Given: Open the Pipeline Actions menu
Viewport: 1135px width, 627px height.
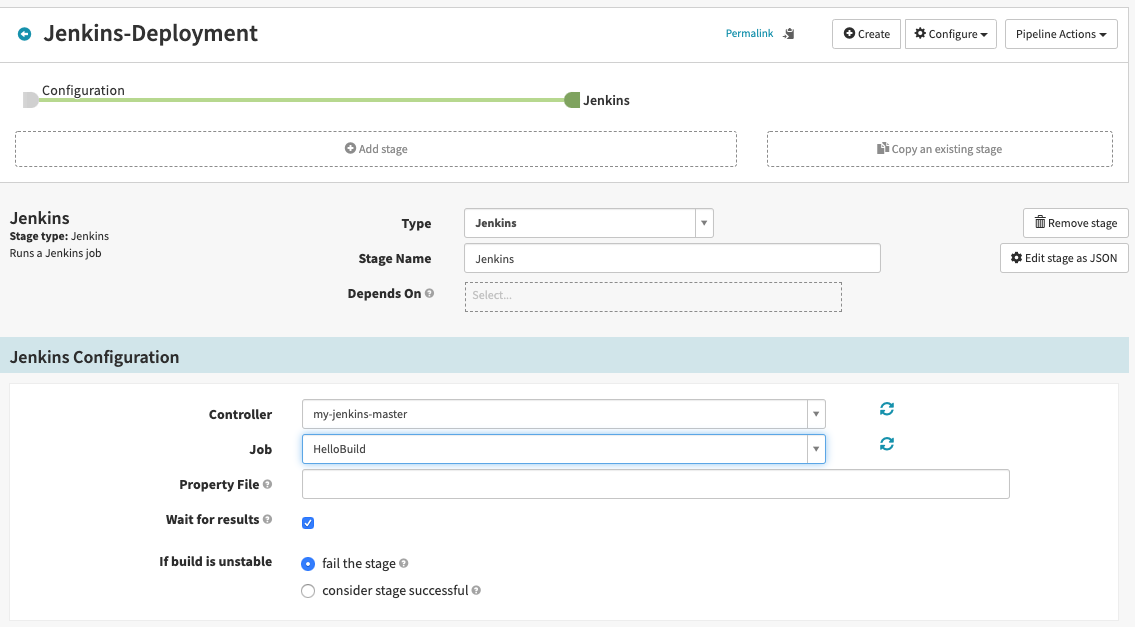Looking at the screenshot, I should pyautogui.click(x=1060, y=34).
